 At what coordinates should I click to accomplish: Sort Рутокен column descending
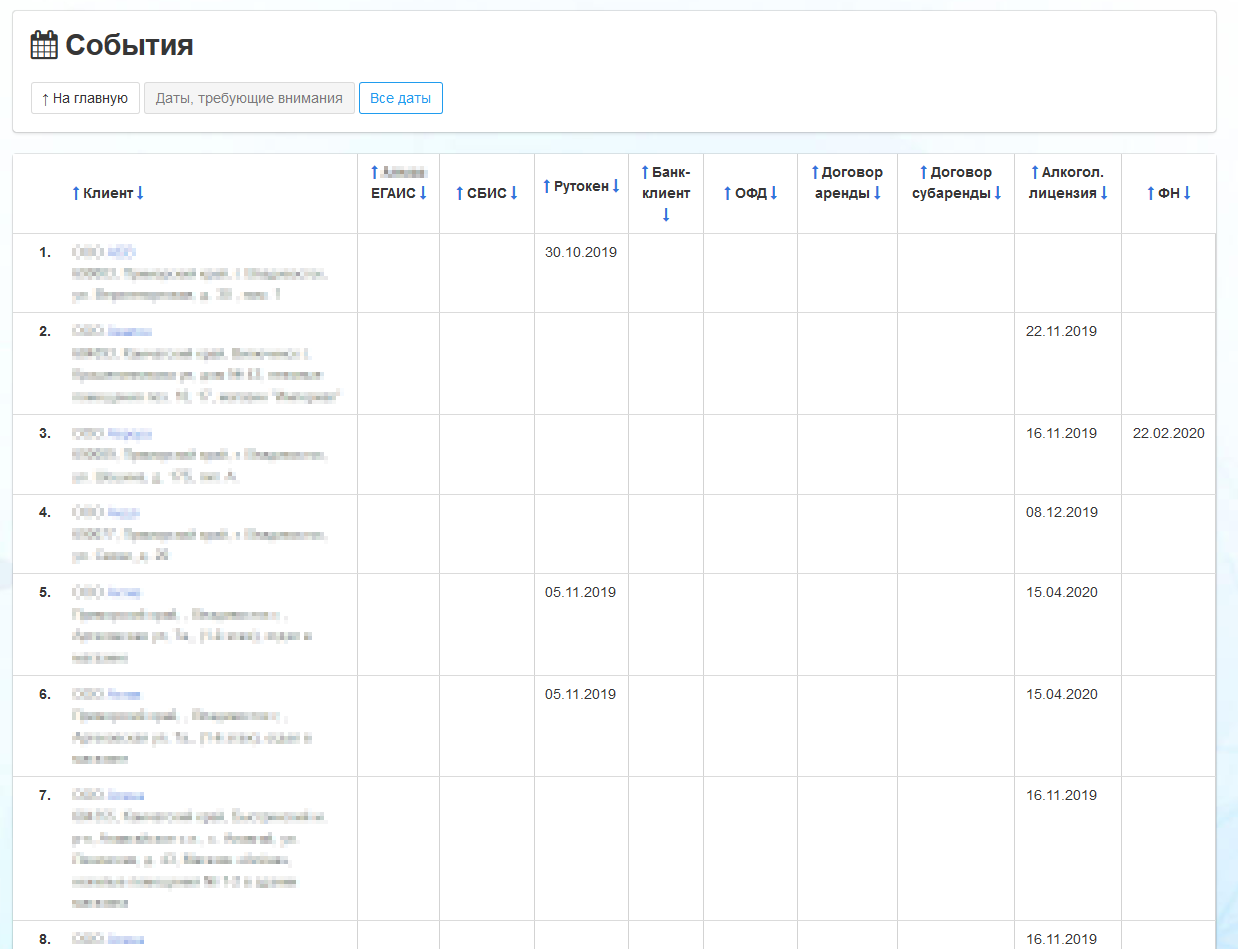point(617,186)
